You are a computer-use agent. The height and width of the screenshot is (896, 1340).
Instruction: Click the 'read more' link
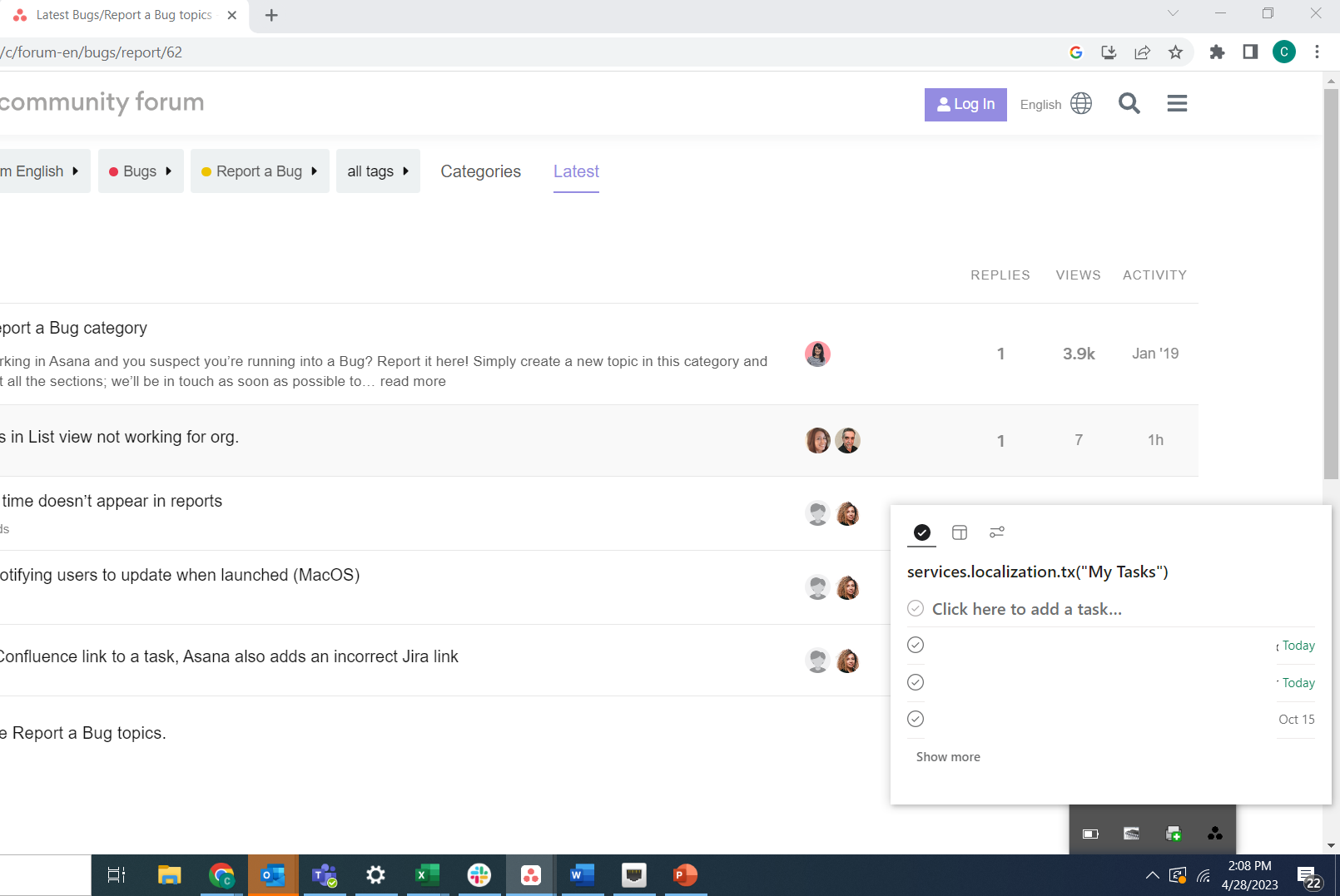click(413, 381)
